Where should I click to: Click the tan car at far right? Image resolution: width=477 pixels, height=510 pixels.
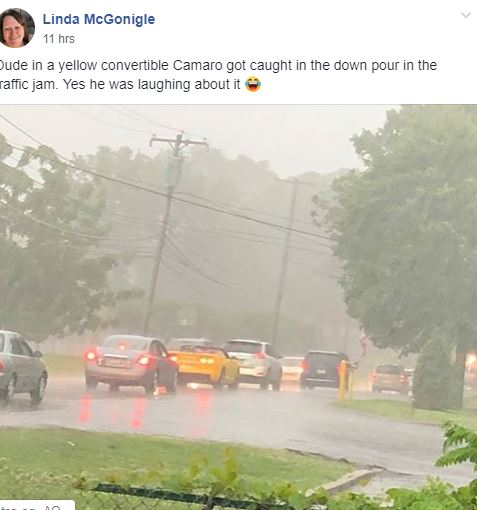coord(390,378)
